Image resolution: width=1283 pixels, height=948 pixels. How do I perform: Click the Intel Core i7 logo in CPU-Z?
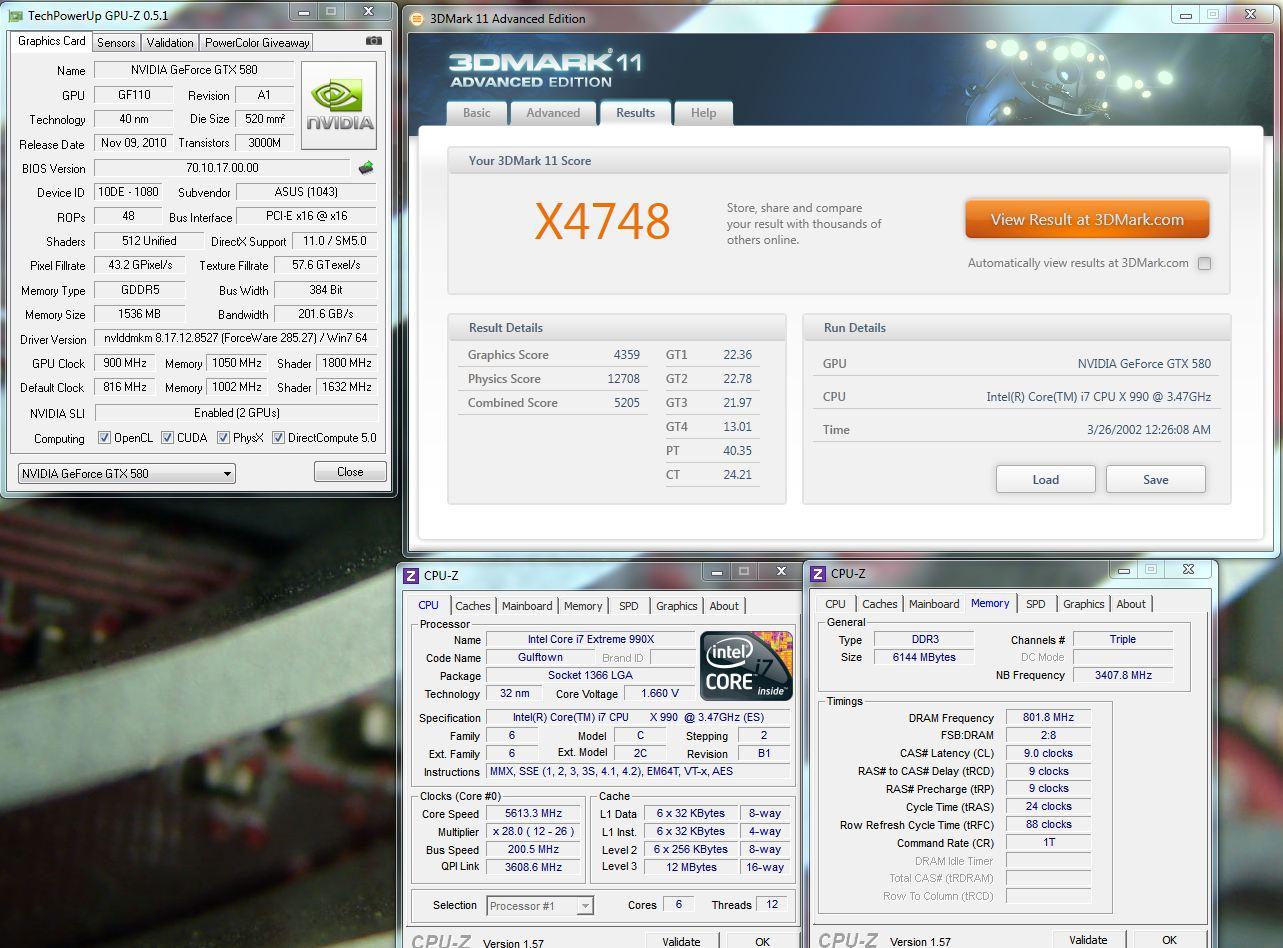[746, 665]
